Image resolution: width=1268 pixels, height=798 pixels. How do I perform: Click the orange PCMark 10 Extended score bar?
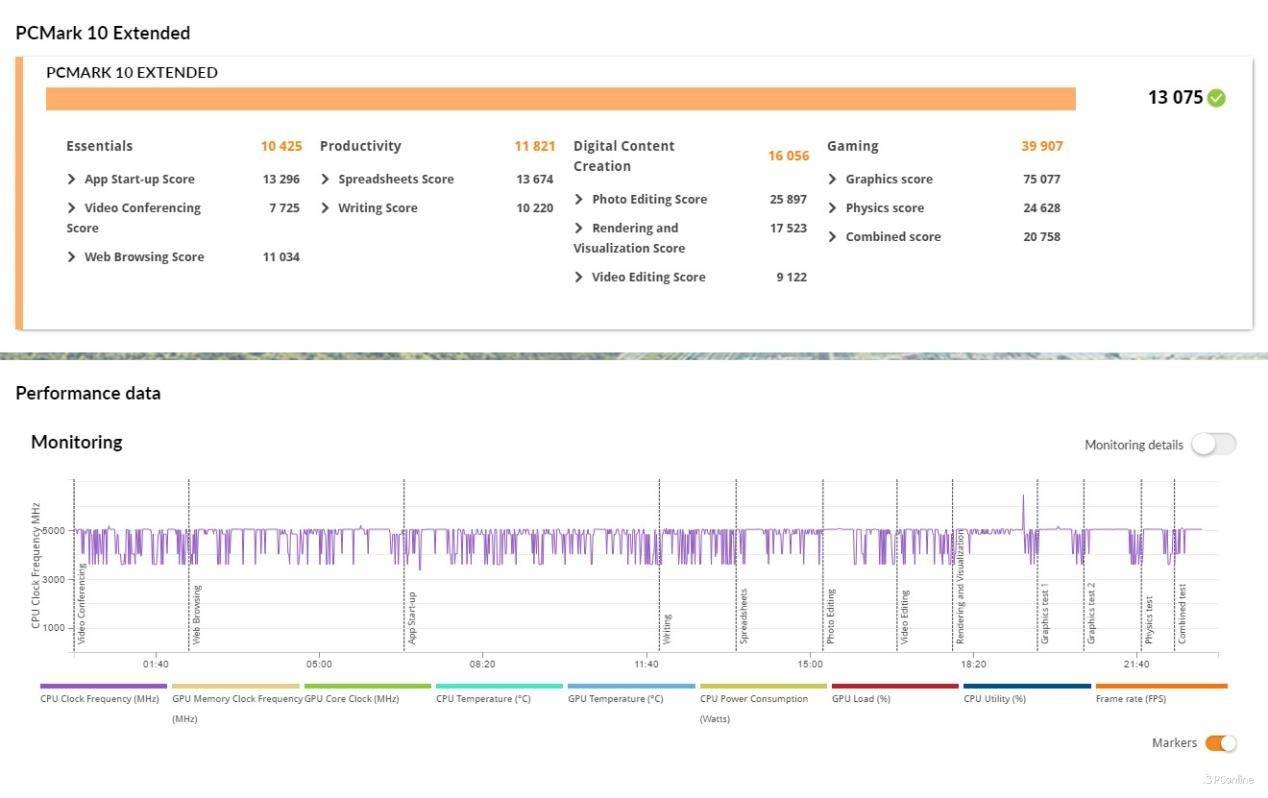pyautogui.click(x=560, y=99)
